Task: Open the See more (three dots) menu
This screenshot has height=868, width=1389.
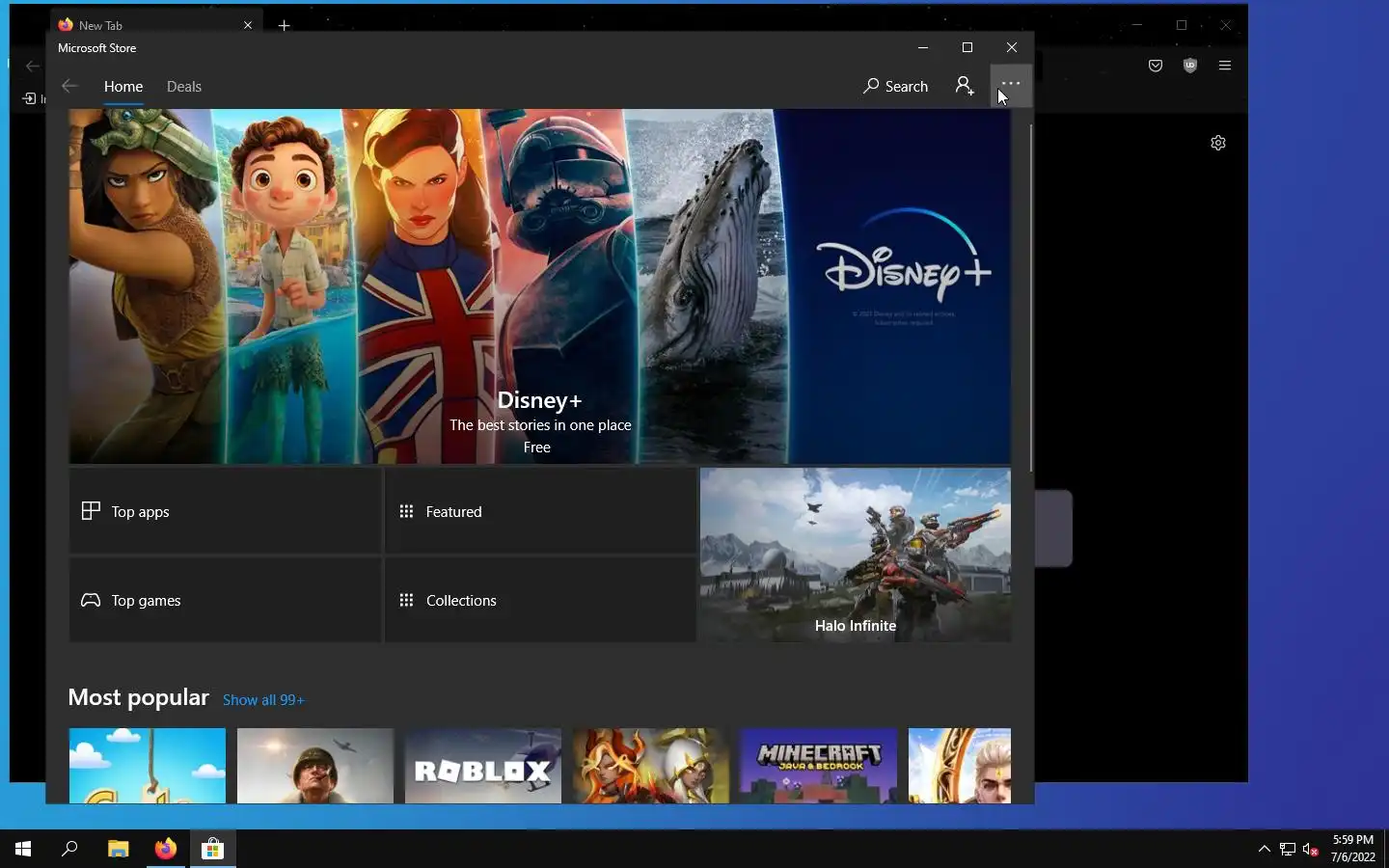Action: point(1011,86)
